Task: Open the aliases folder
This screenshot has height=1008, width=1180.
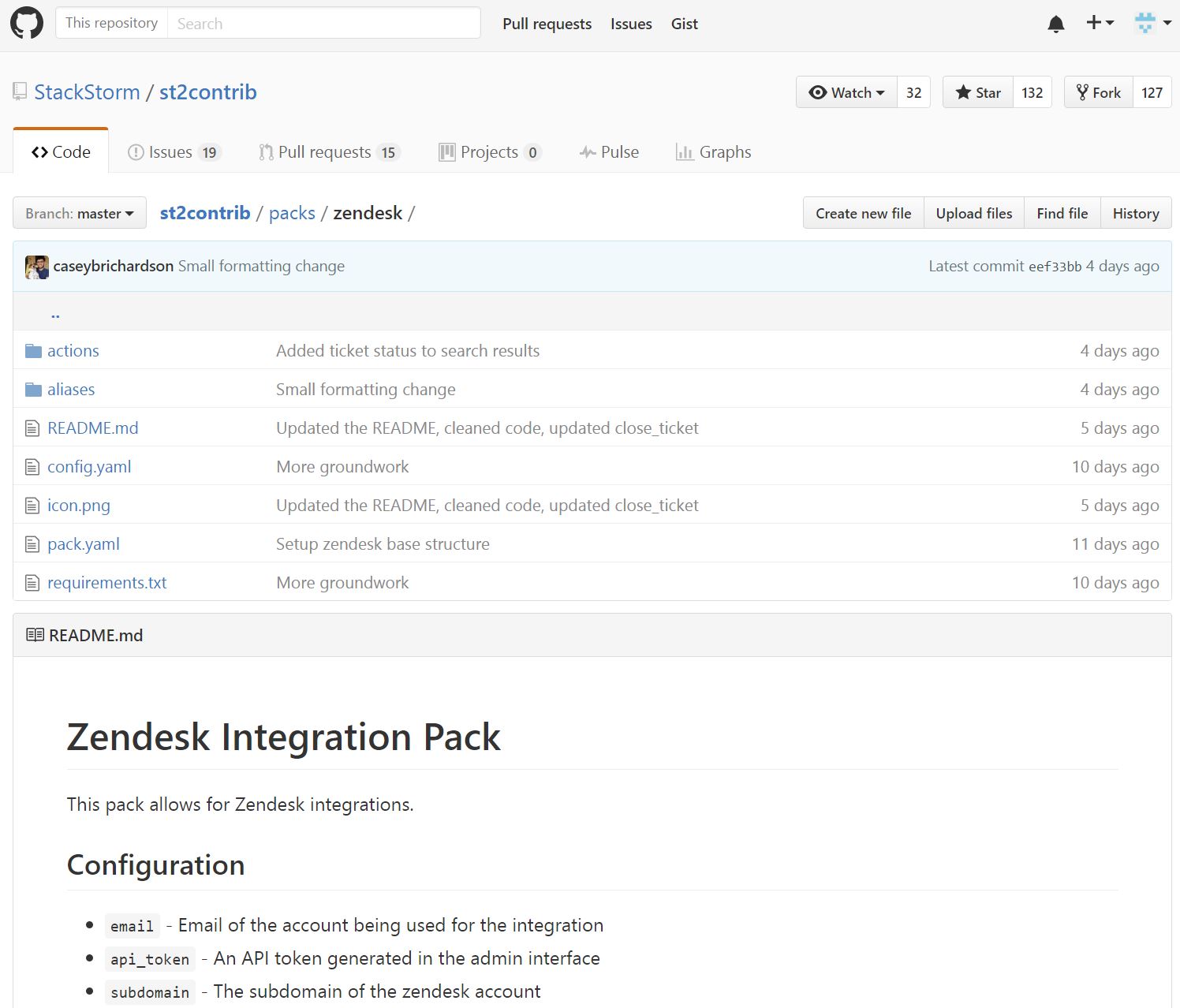Action: [x=71, y=390]
